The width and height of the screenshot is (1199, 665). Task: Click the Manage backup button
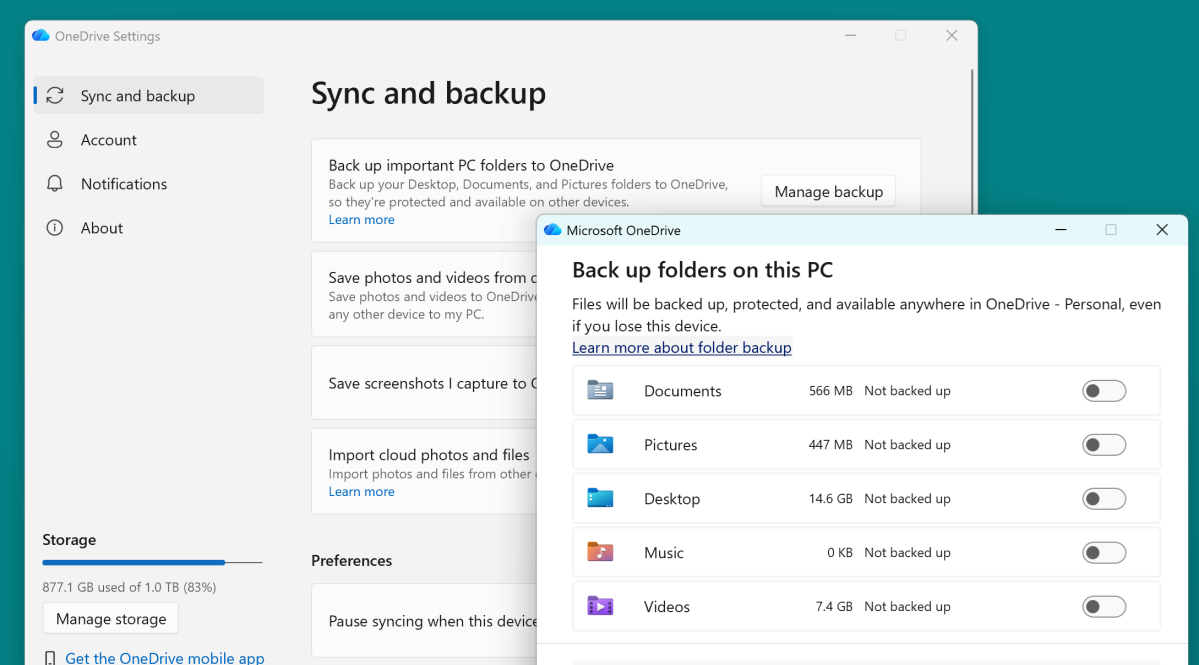point(828,191)
